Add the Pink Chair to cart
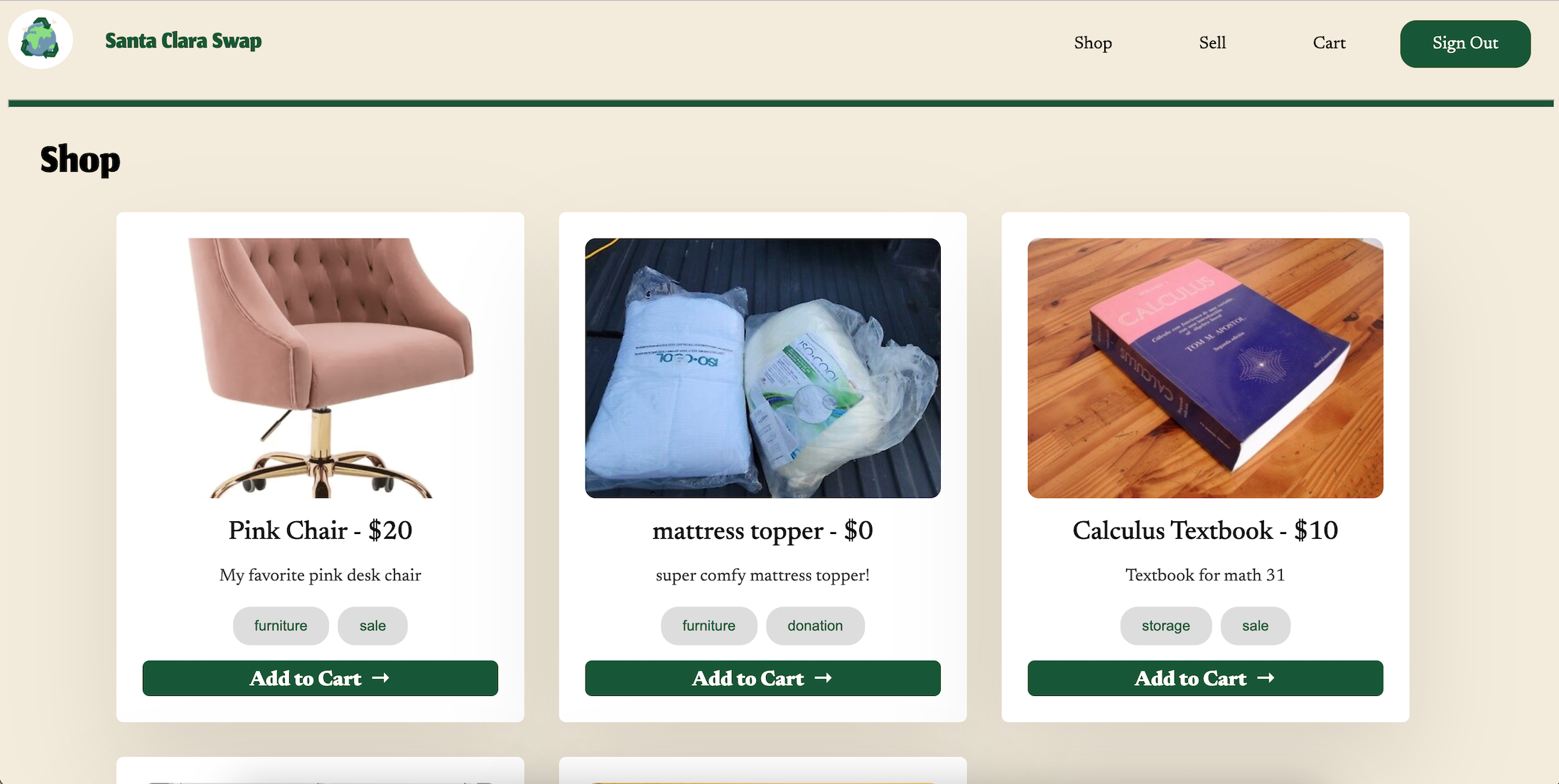This screenshot has width=1559, height=784. click(320, 678)
